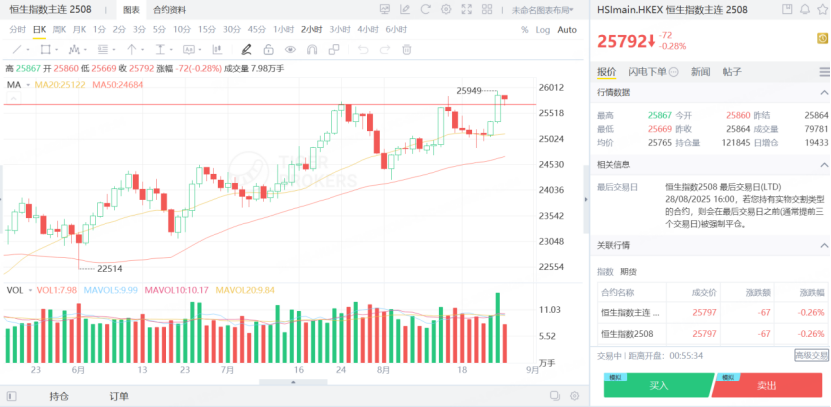831x407 pixels.
Task: Redo the drawing action
Action: [x=385, y=50]
